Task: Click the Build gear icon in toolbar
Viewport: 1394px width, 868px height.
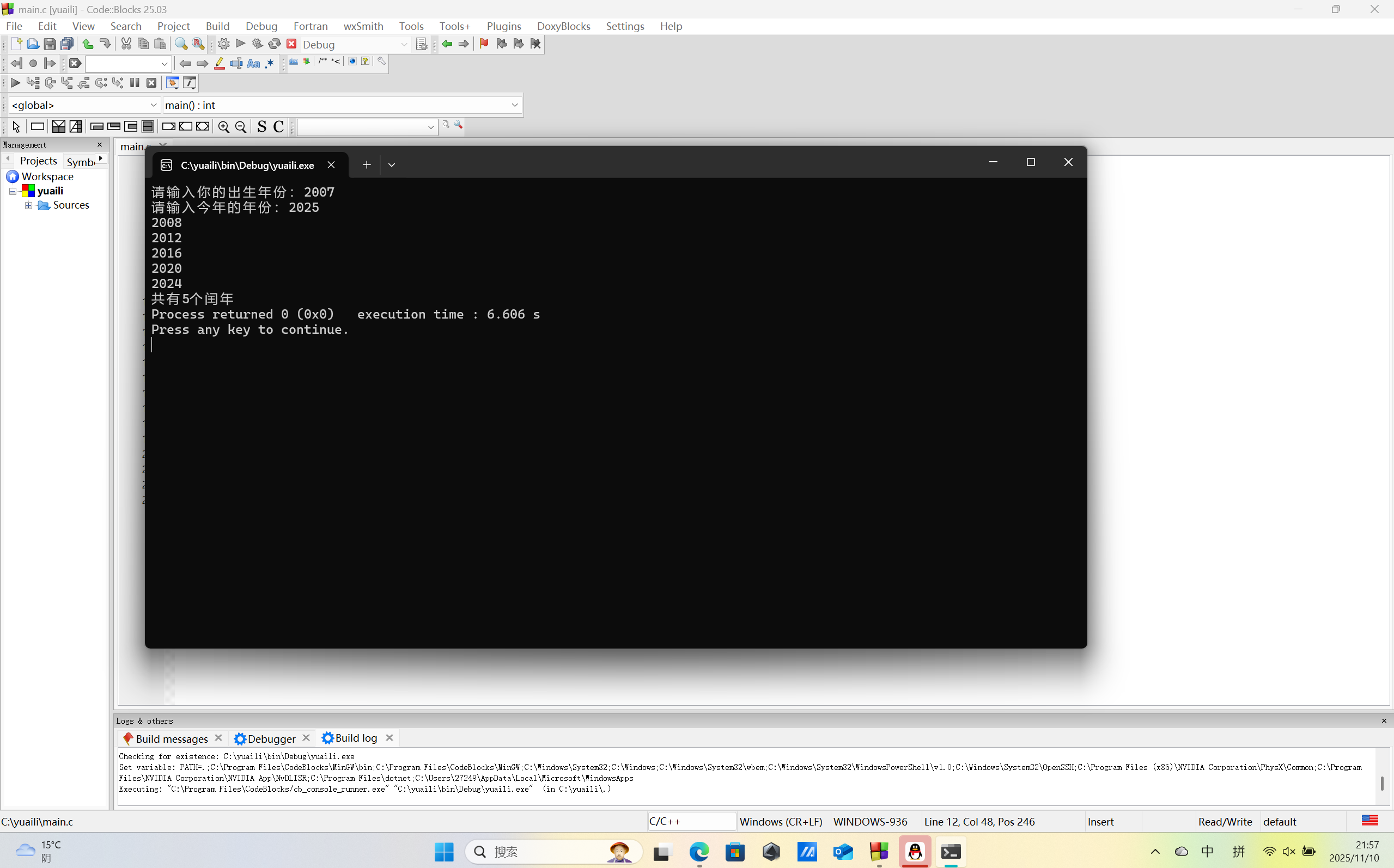Action: 223,44
